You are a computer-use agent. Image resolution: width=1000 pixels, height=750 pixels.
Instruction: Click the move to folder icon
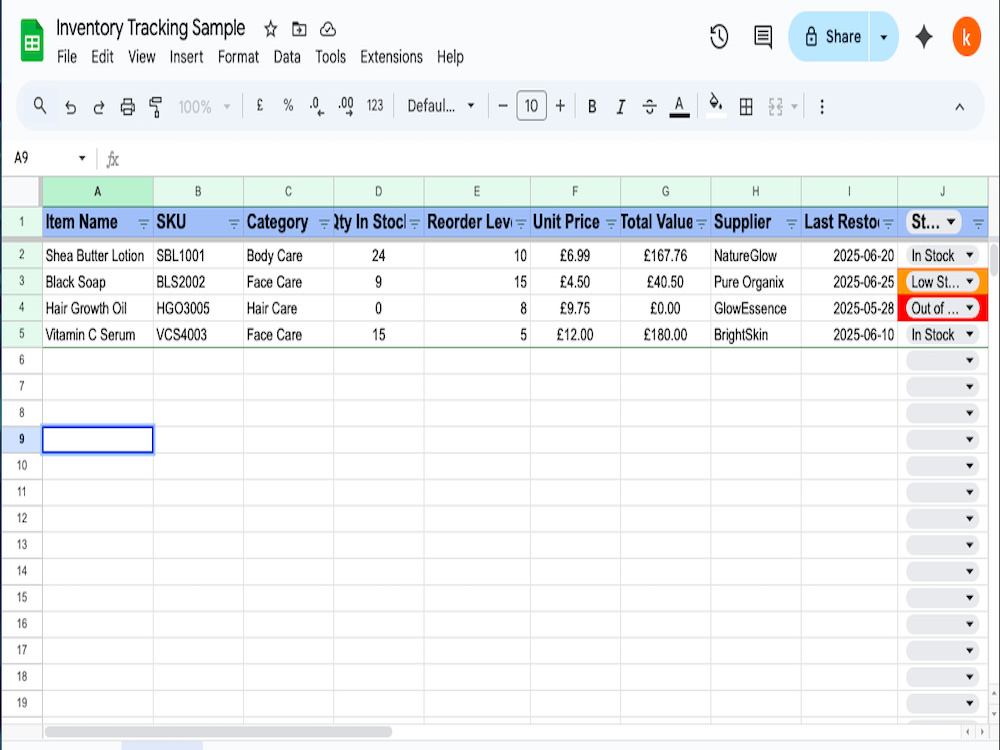coord(299,29)
